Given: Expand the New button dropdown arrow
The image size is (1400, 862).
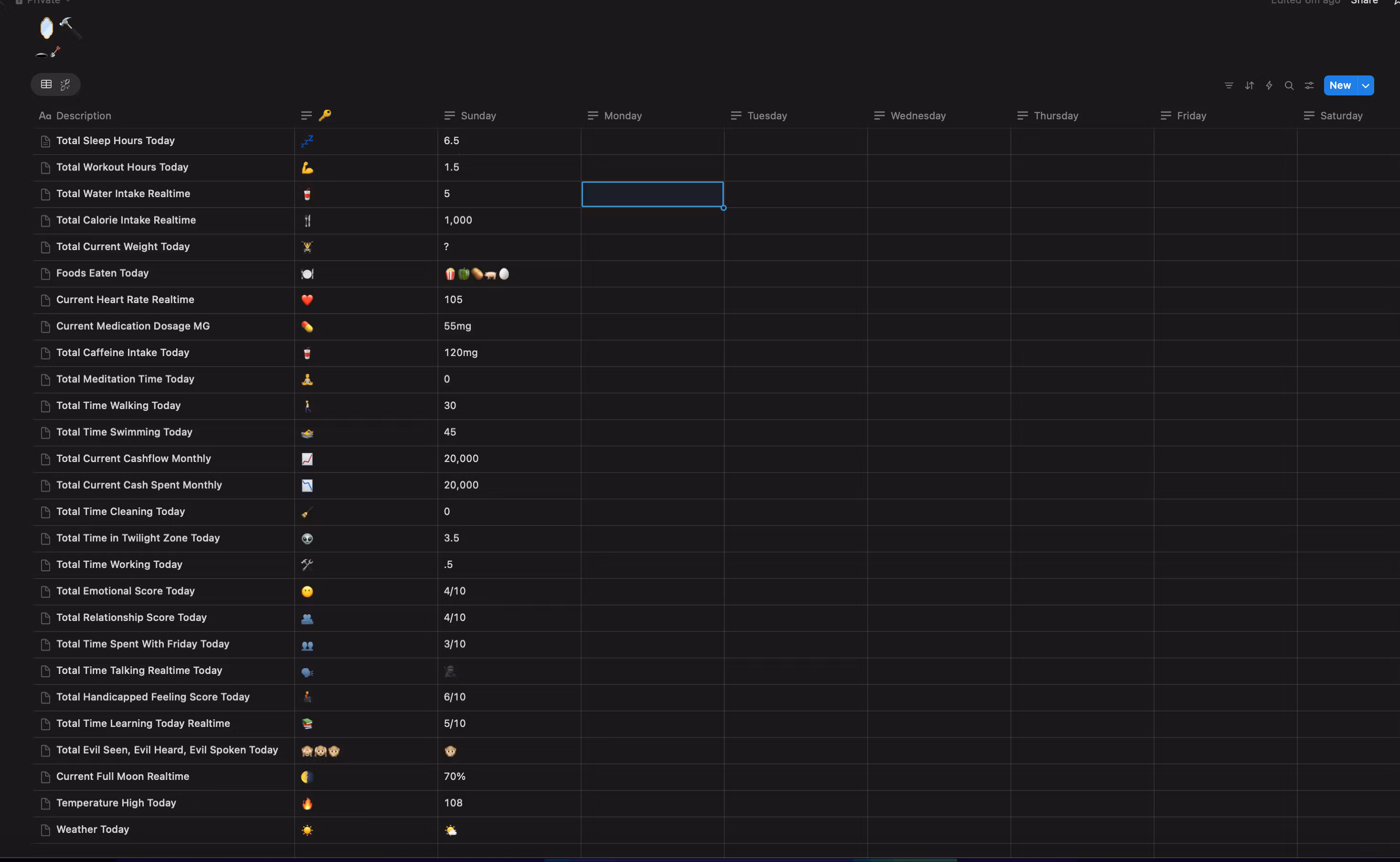Looking at the screenshot, I should click(x=1366, y=85).
